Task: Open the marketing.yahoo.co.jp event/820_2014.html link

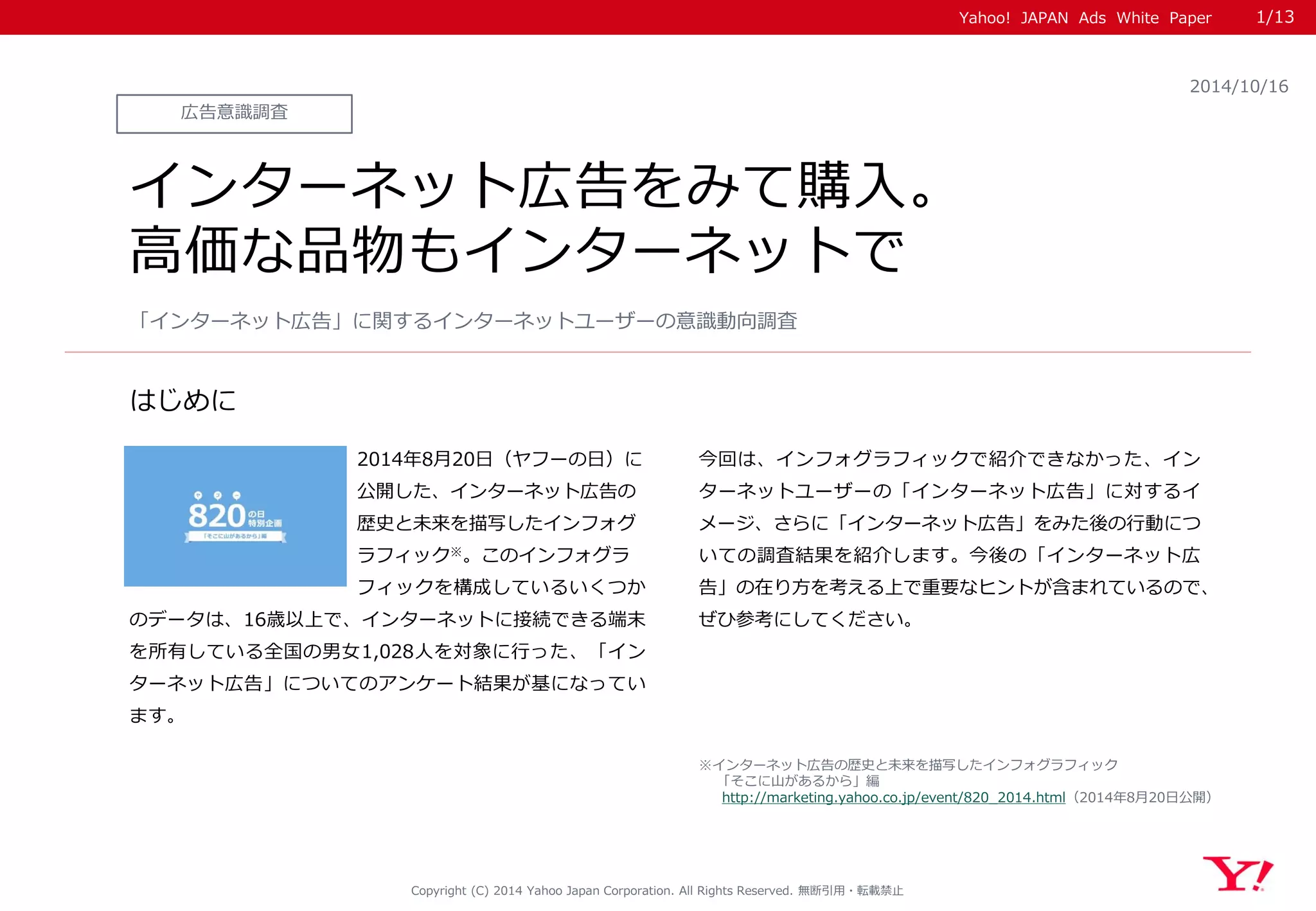Action: tap(893, 797)
